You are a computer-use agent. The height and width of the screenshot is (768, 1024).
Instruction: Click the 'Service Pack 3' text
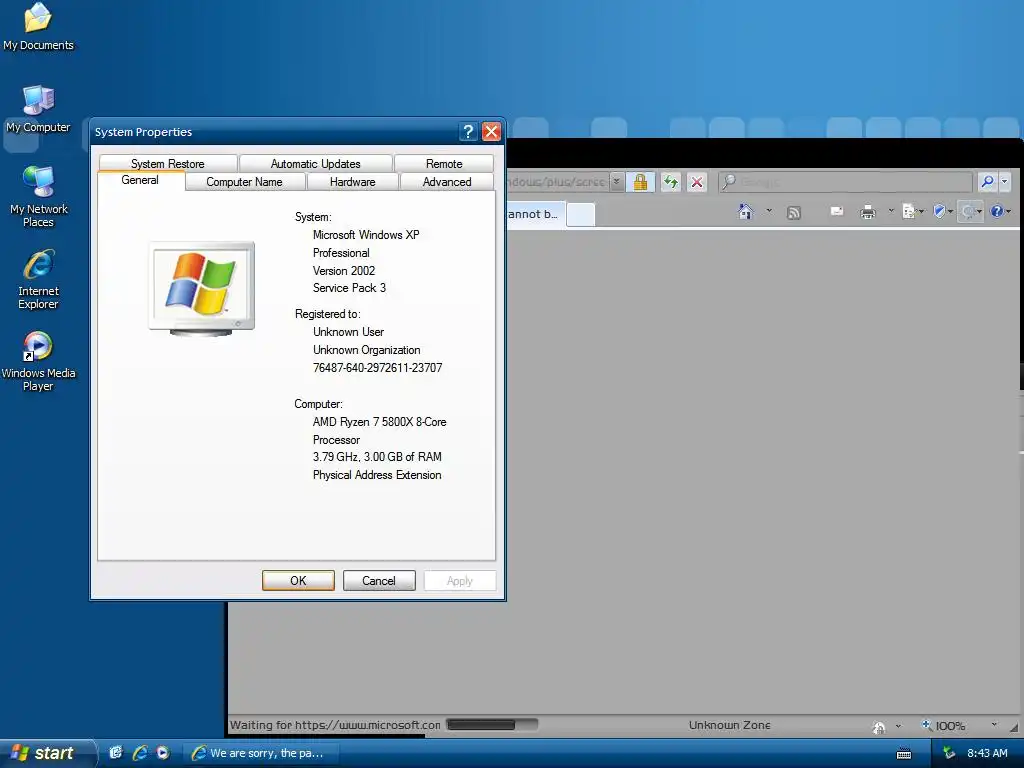pyautogui.click(x=349, y=288)
